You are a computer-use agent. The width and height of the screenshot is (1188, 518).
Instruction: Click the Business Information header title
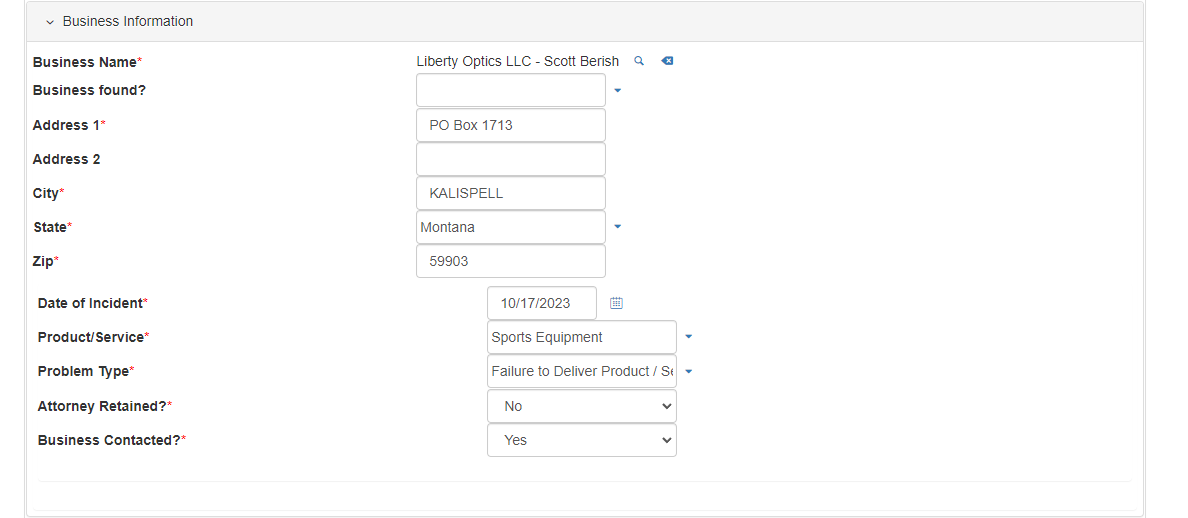click(x=128, y=21)
